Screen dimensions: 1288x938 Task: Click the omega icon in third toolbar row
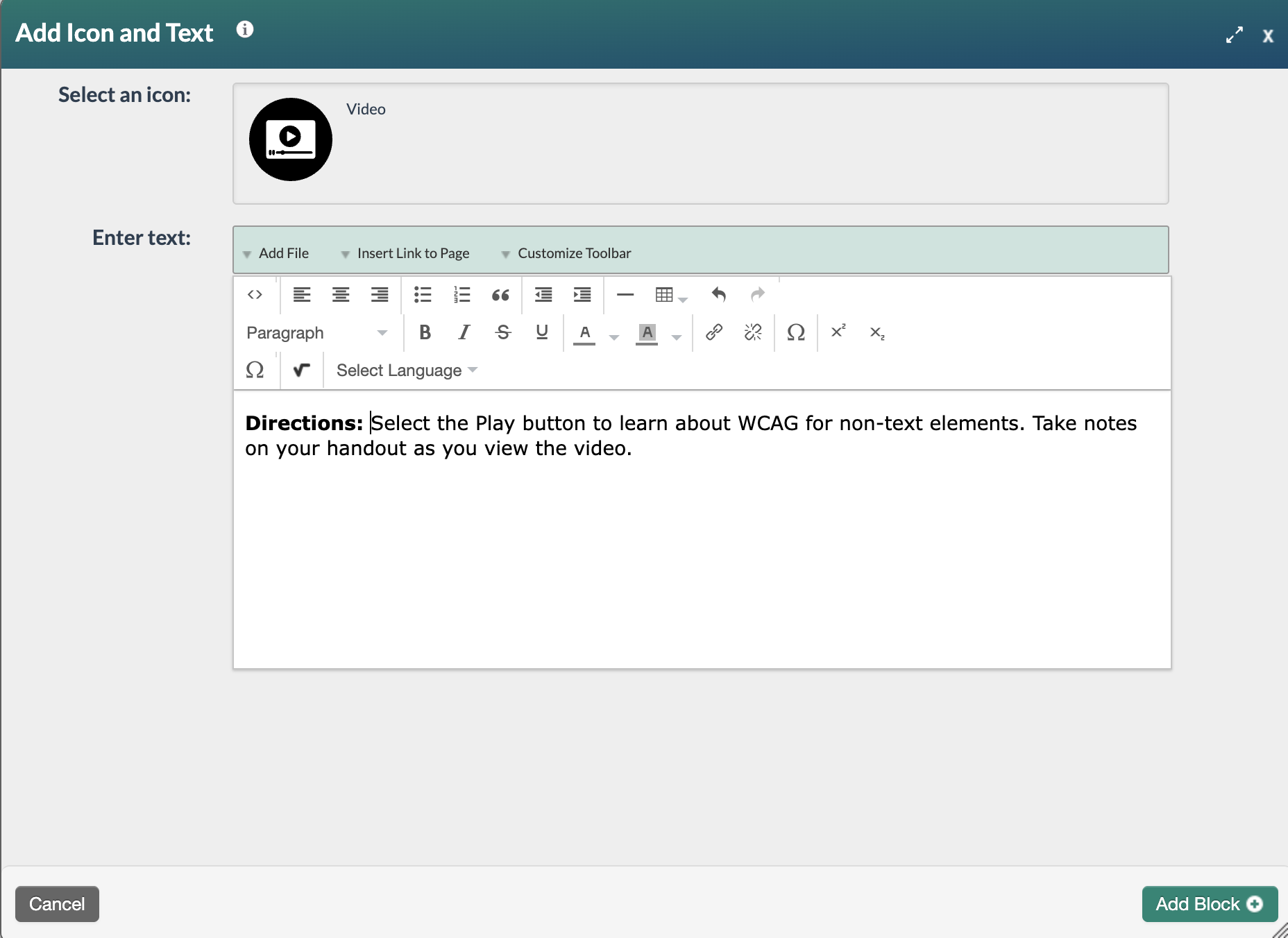[255, 370]
